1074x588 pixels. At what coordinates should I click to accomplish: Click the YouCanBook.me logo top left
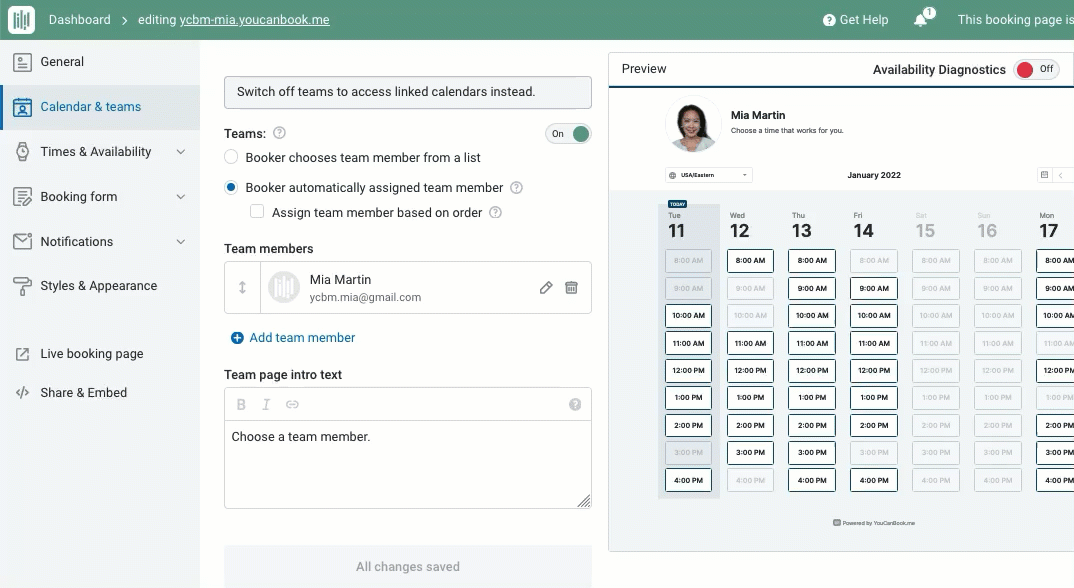[21, 19]
